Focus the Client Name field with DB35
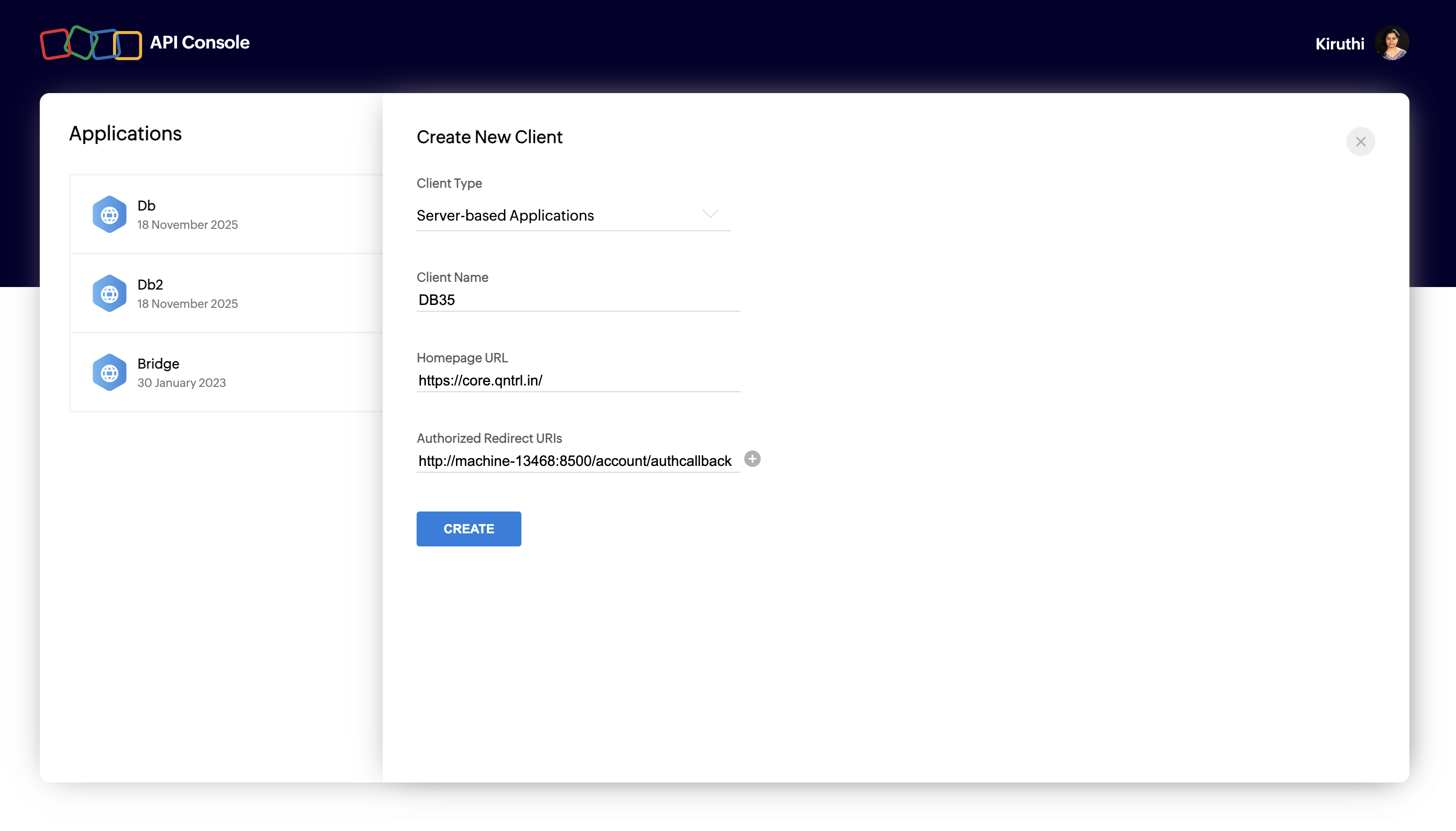1456x831 pixels. [577, 300]
